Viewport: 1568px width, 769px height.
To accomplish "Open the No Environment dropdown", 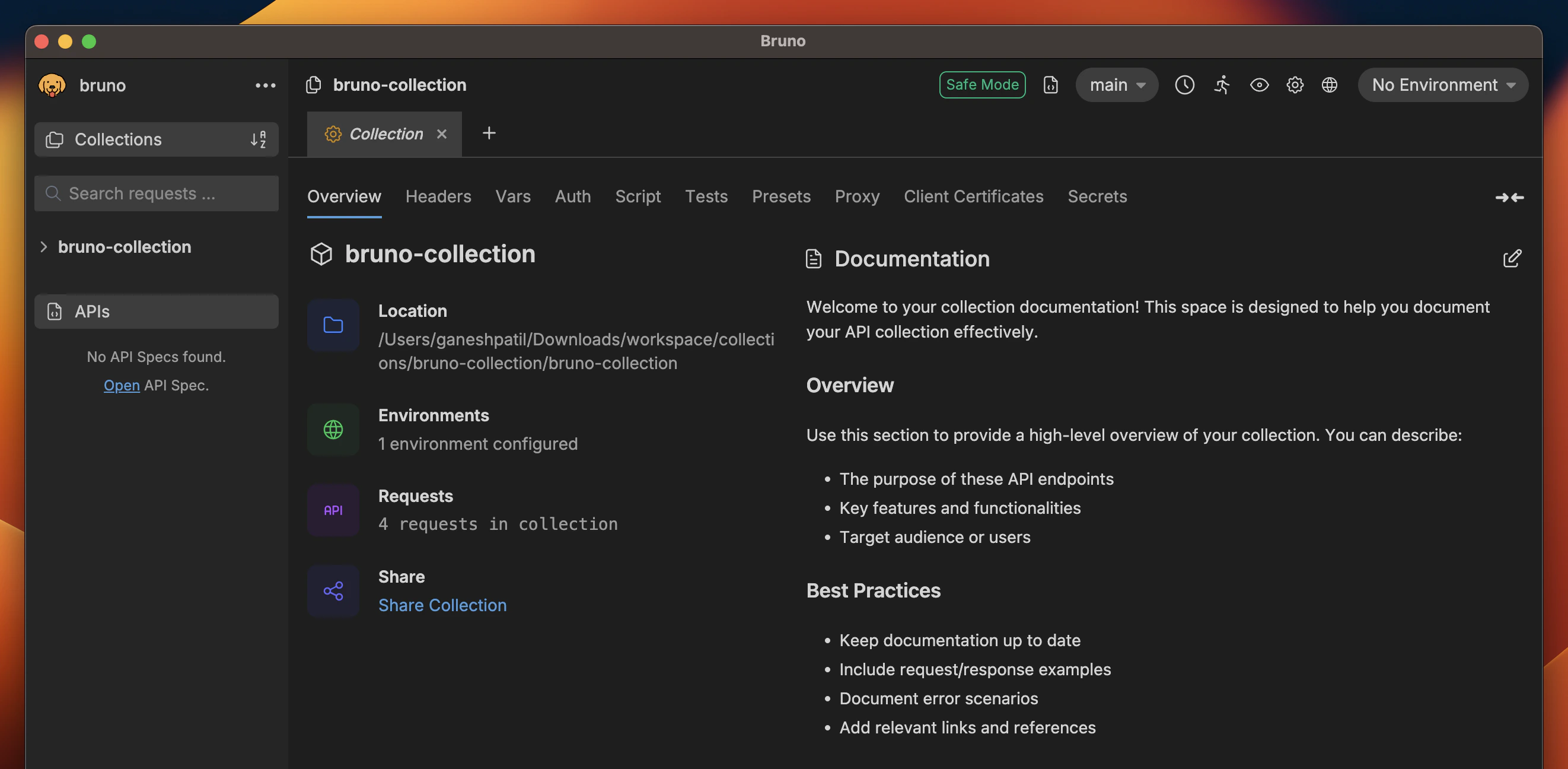I will (x=1443, y=85).
